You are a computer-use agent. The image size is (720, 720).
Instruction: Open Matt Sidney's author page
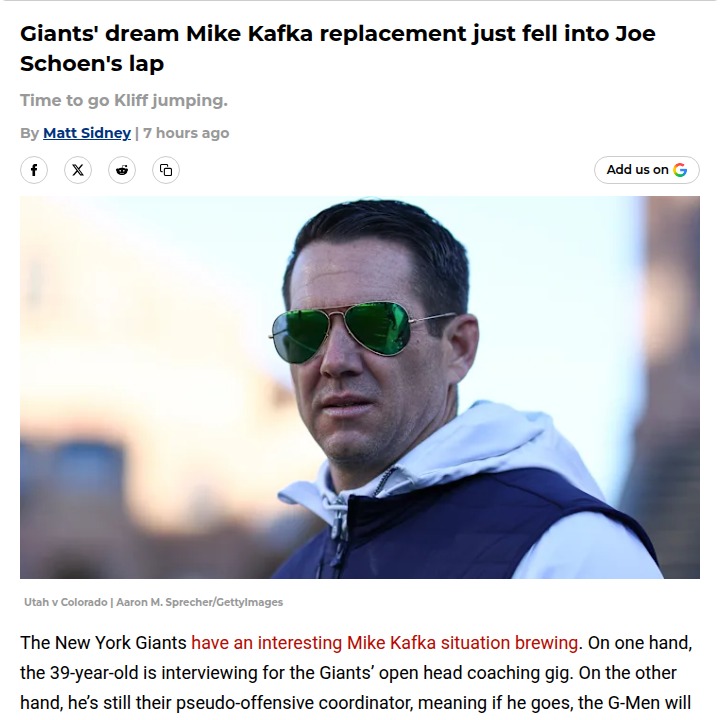click(87, 133)
